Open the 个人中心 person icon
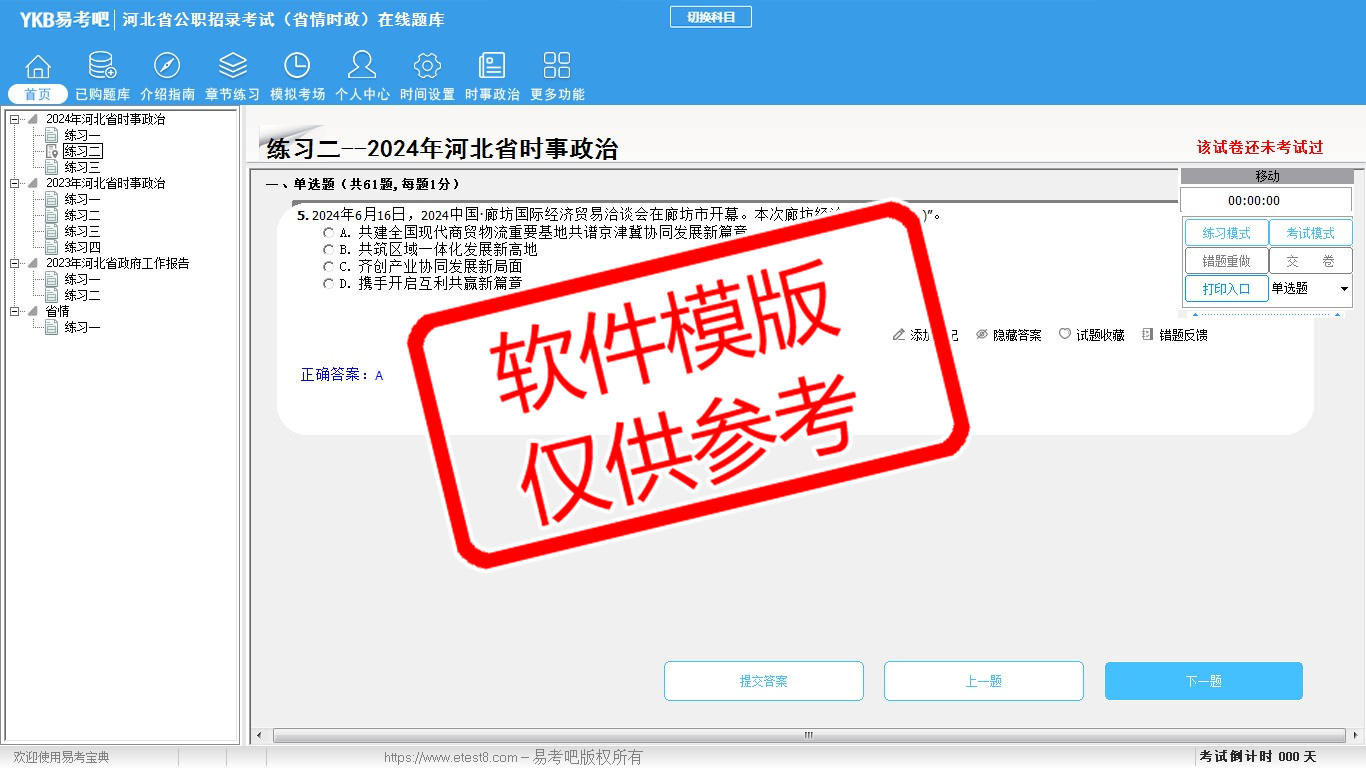The height and width of the screenshot is (768, 1366). click(x=362, y=66)
